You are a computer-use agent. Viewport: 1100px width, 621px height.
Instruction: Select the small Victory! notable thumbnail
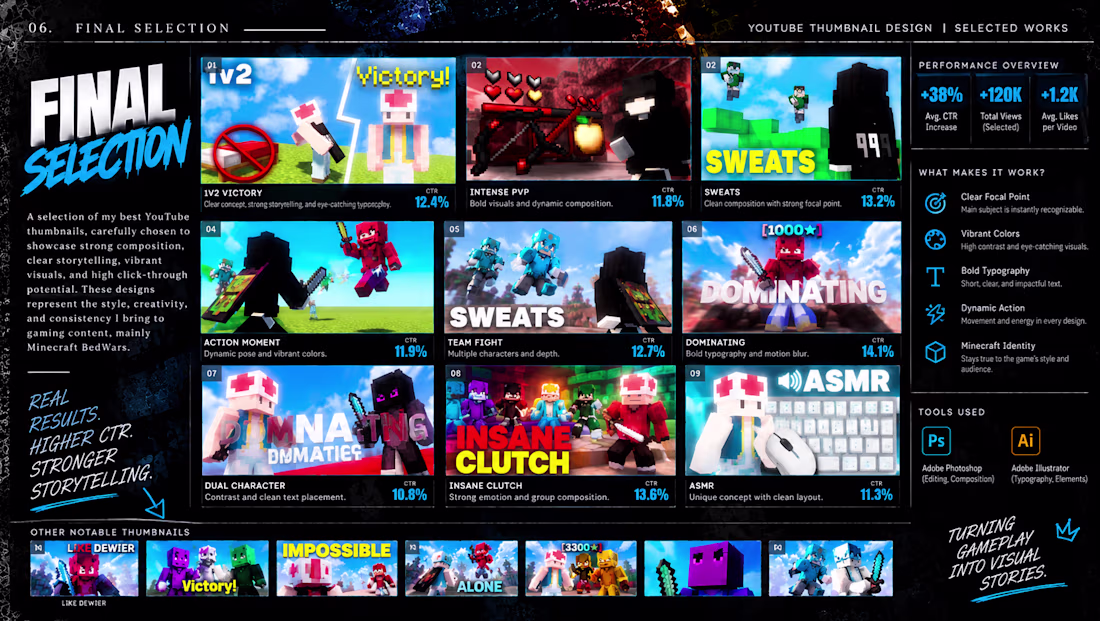coord(207,568)
